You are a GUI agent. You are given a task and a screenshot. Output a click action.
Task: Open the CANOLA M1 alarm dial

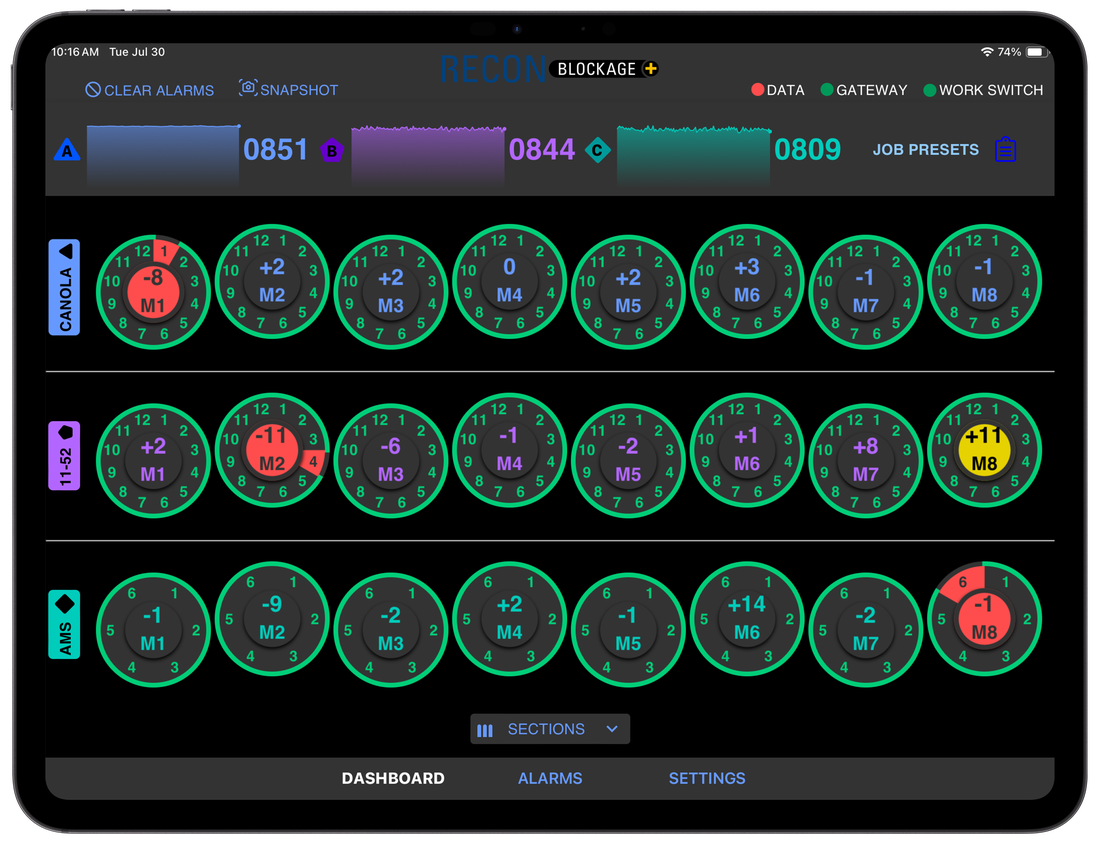click(x=153, y=292)
